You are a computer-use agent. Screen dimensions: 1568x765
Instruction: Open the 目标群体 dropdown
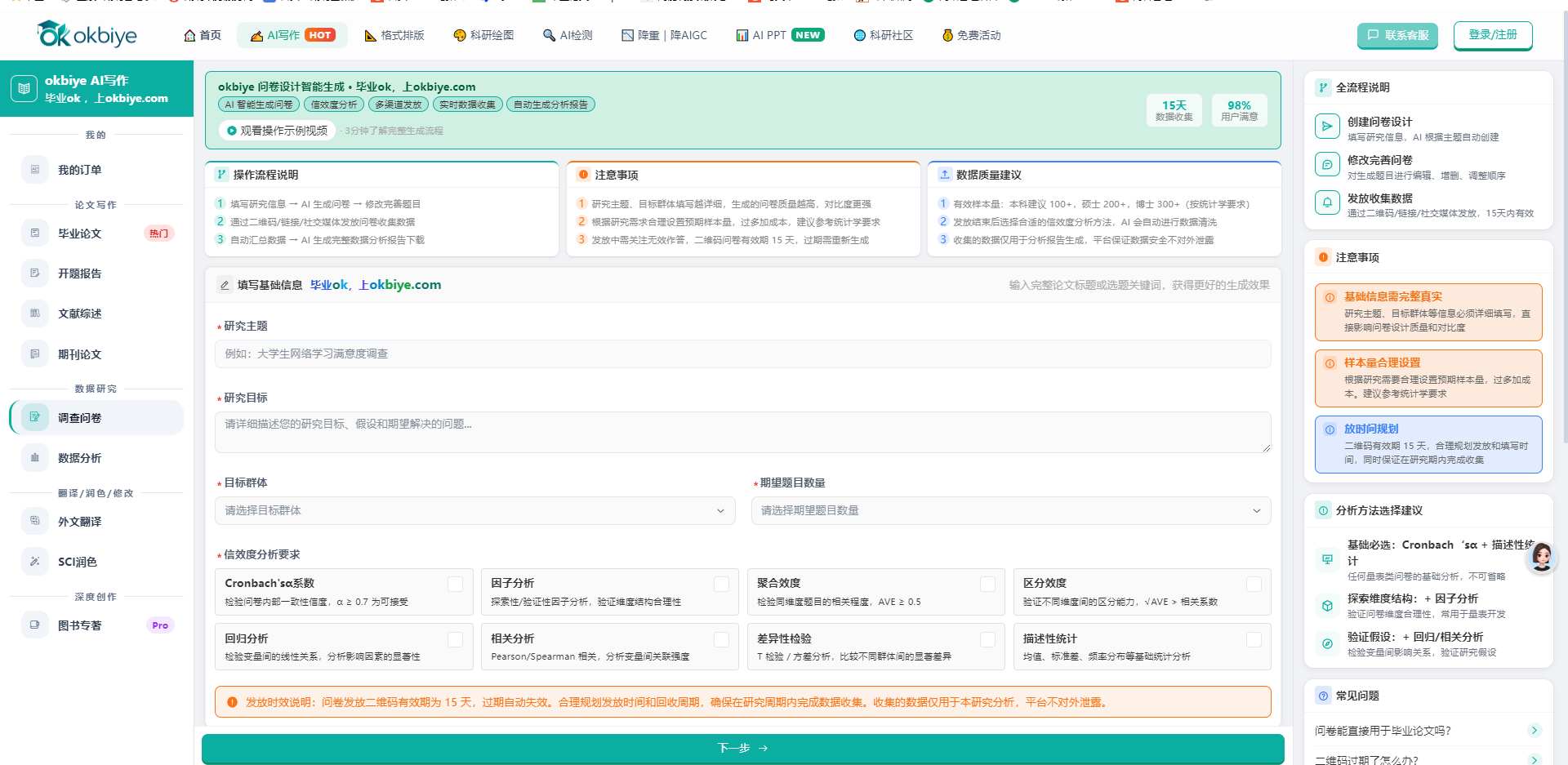pyautogui.click(x=474, y=510)
